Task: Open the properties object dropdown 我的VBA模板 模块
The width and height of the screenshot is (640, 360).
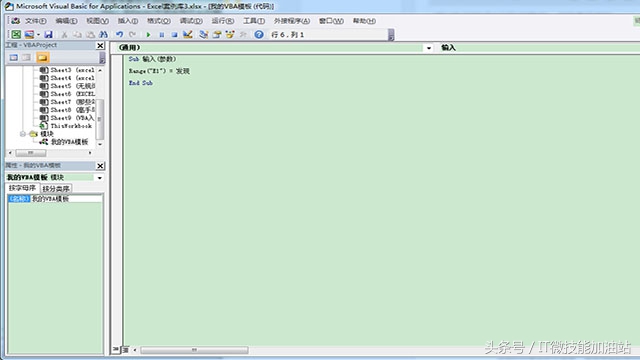Action: [99, 178]
